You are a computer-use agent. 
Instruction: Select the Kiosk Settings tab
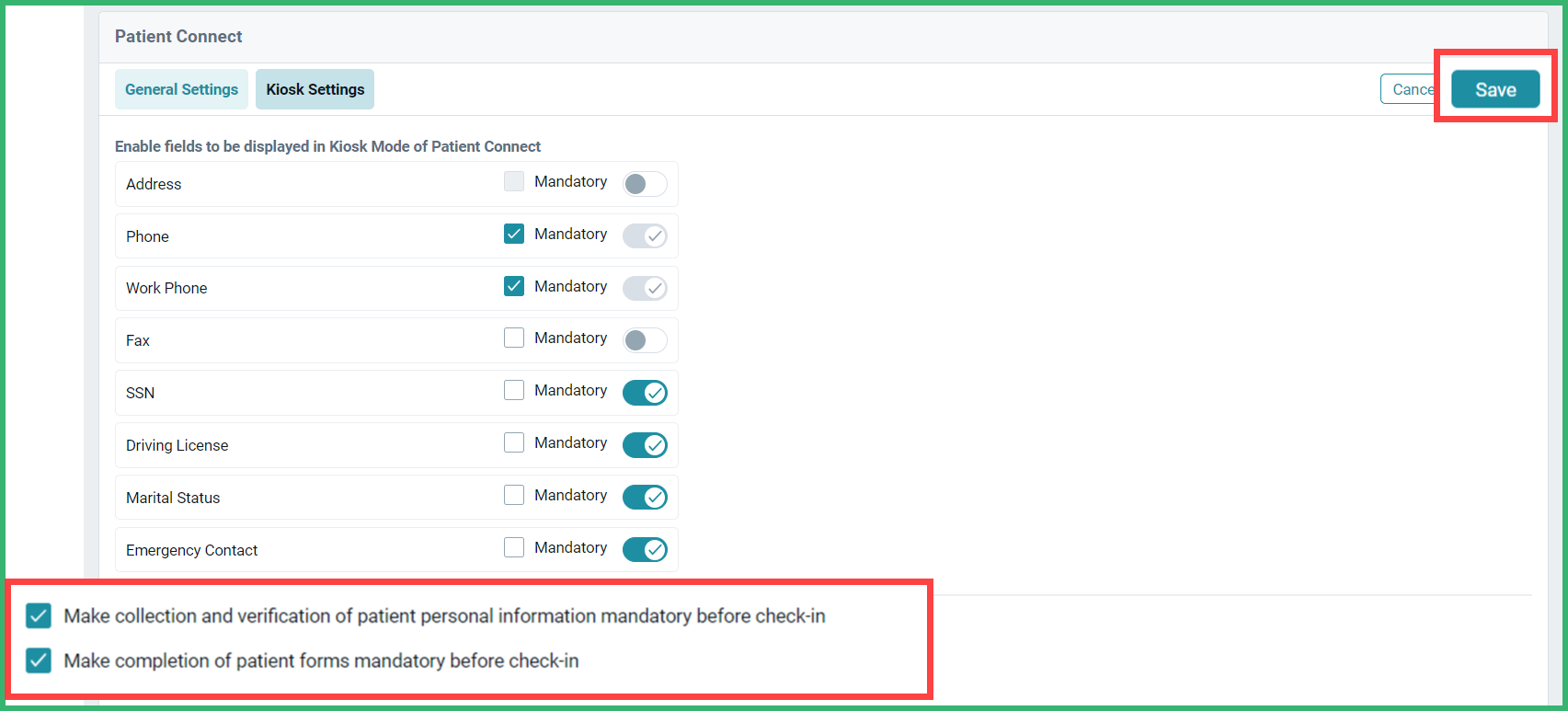click(315, 88)
